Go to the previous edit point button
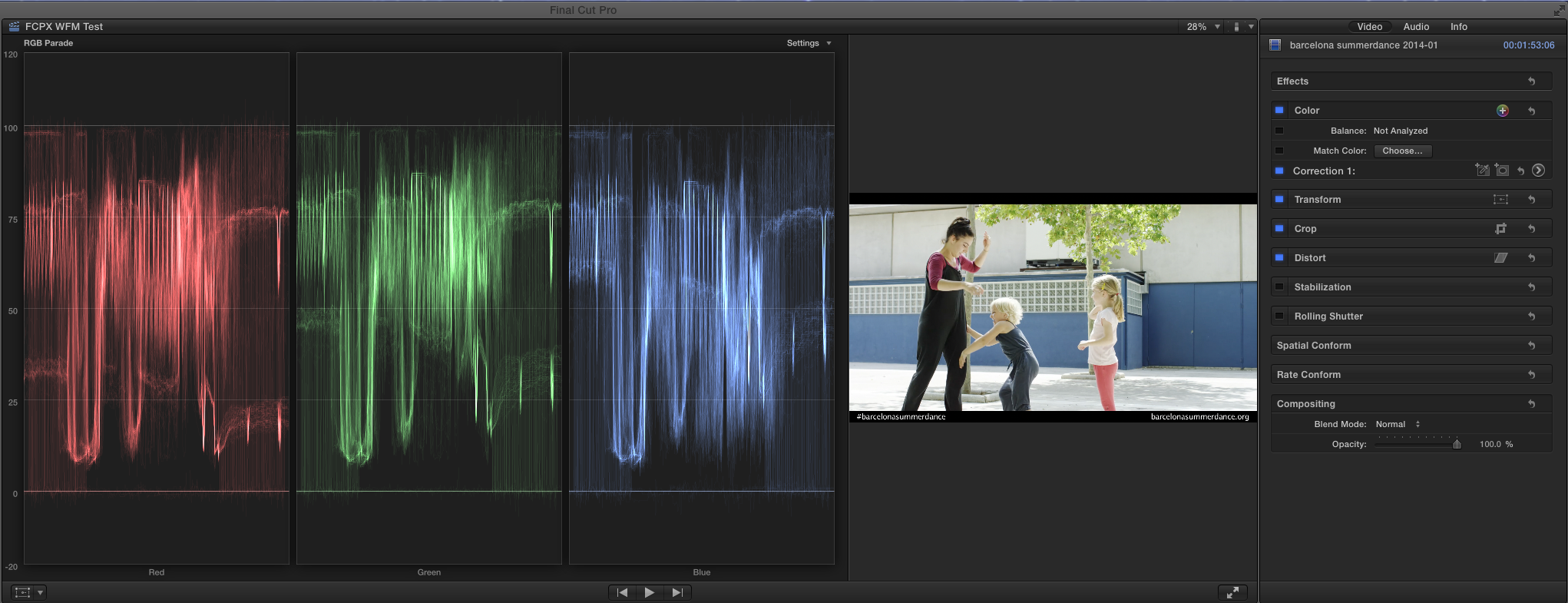 [623, 592]
